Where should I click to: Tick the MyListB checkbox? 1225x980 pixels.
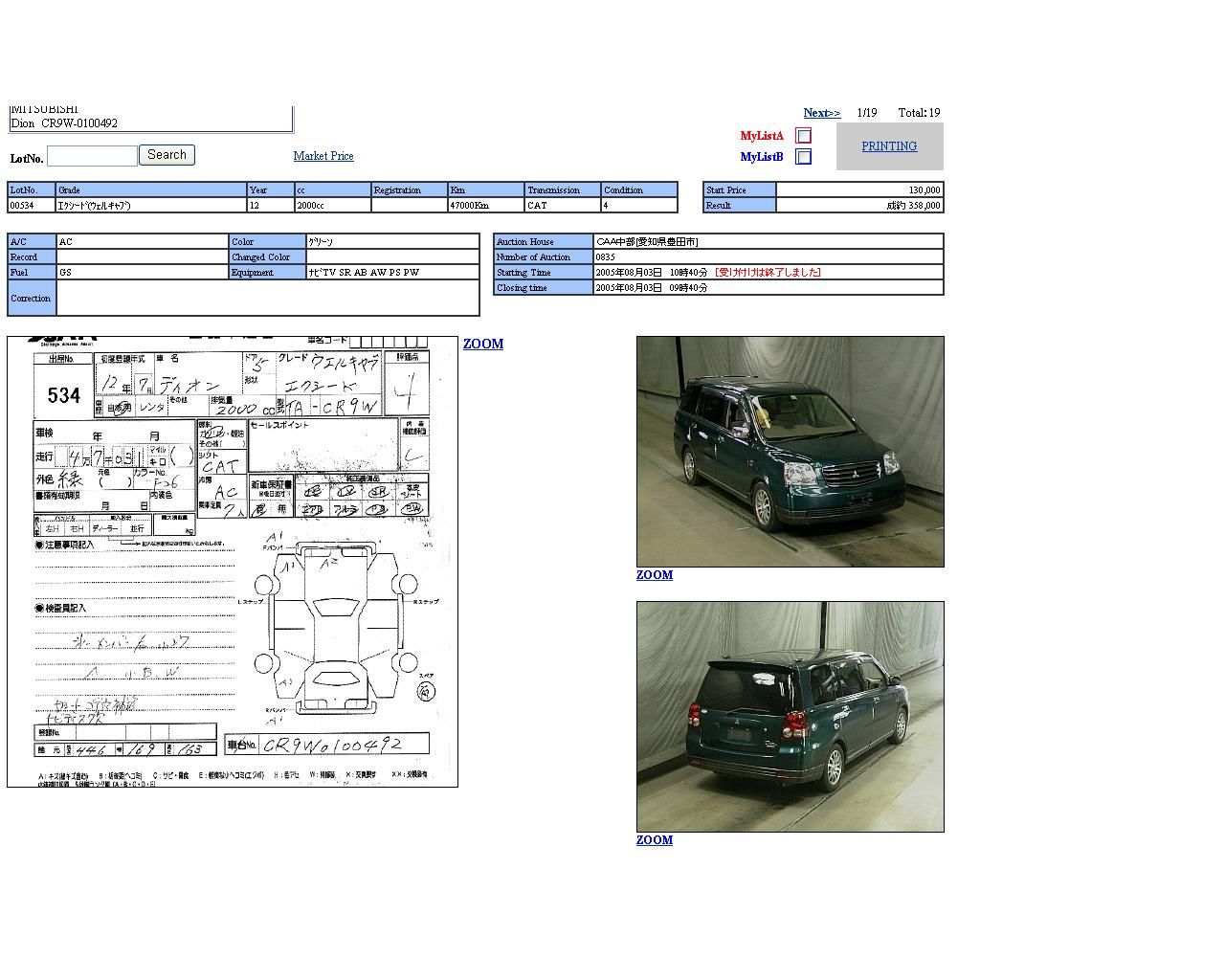click(804, 157)
